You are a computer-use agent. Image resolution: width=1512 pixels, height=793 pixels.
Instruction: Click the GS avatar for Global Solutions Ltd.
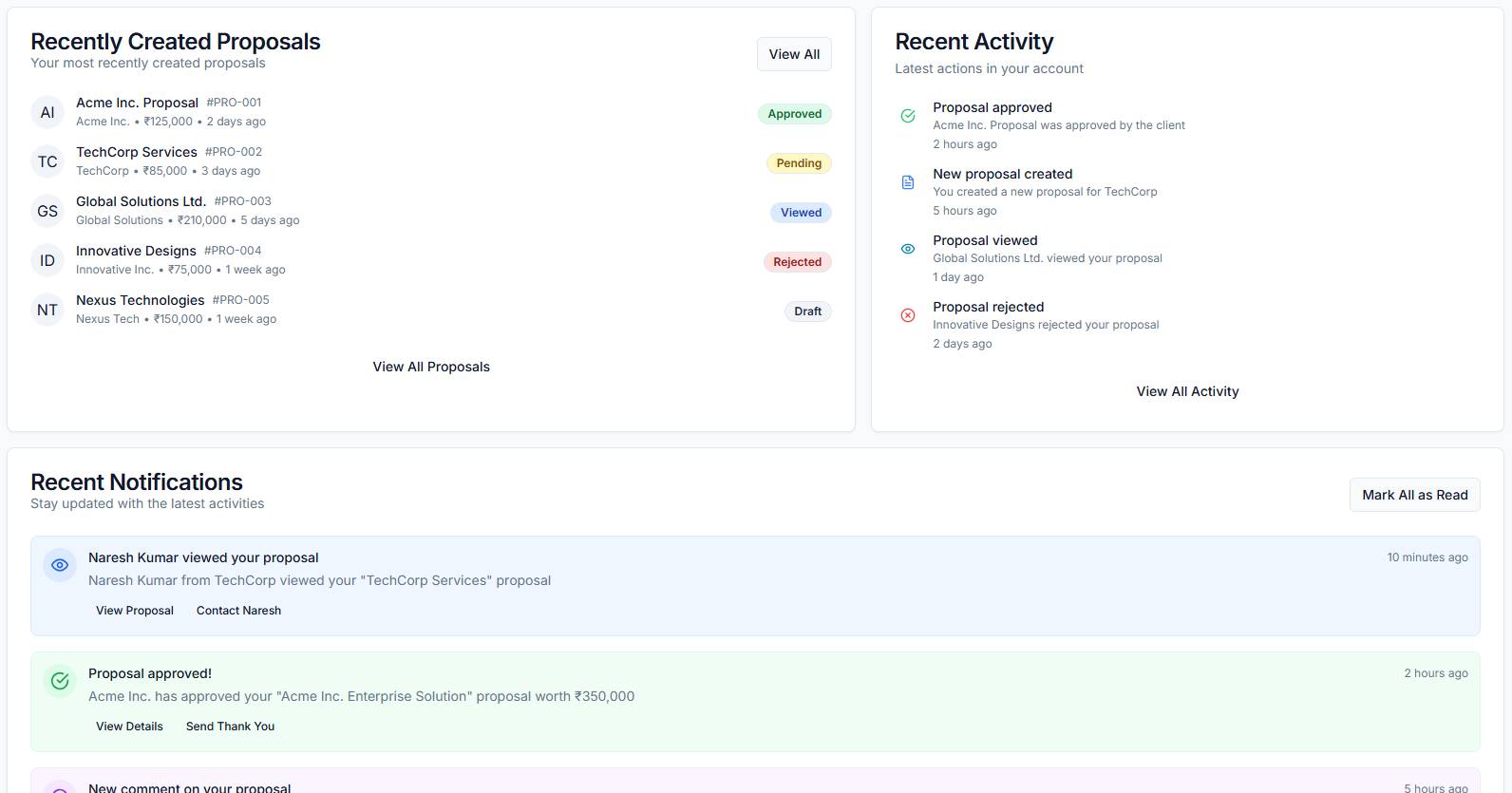47,211
